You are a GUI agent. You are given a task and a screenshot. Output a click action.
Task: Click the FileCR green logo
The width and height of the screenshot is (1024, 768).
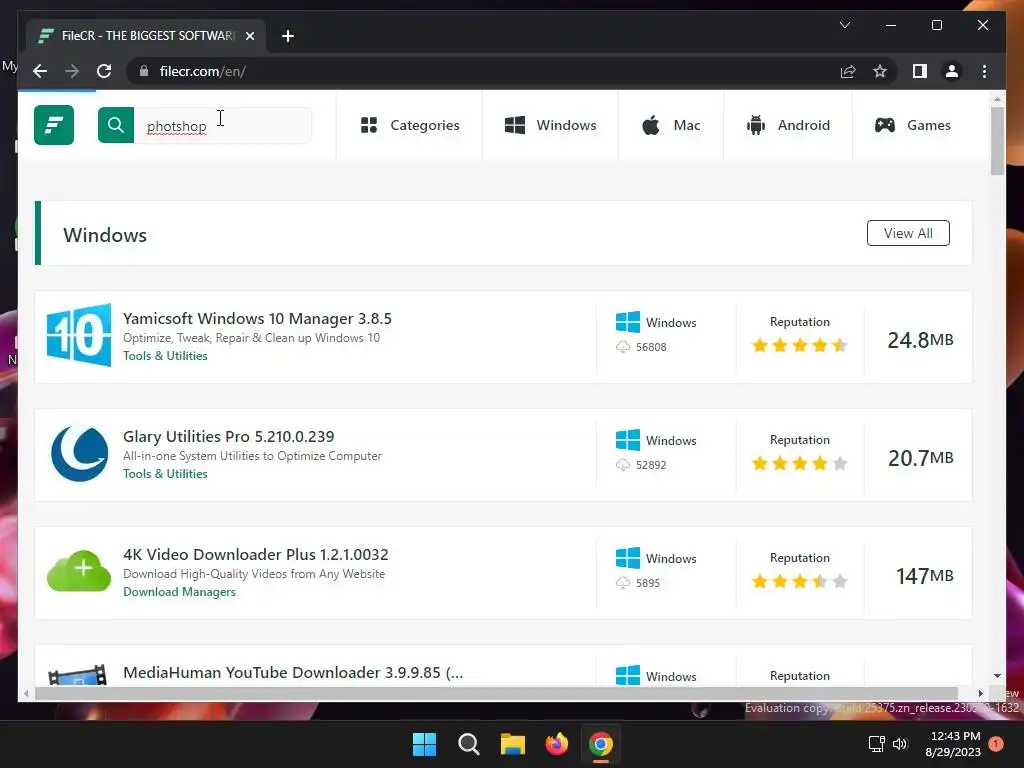(54, 125)
